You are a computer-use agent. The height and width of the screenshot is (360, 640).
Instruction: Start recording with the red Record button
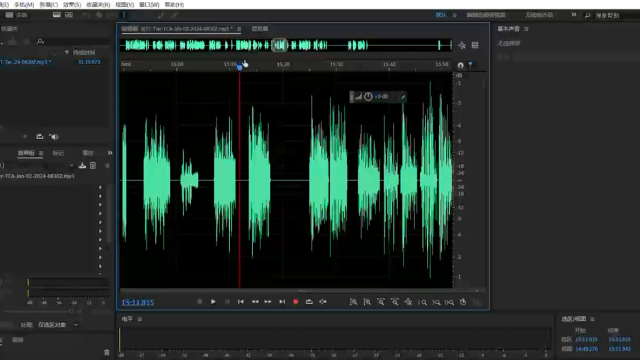[x=296, y=302]
